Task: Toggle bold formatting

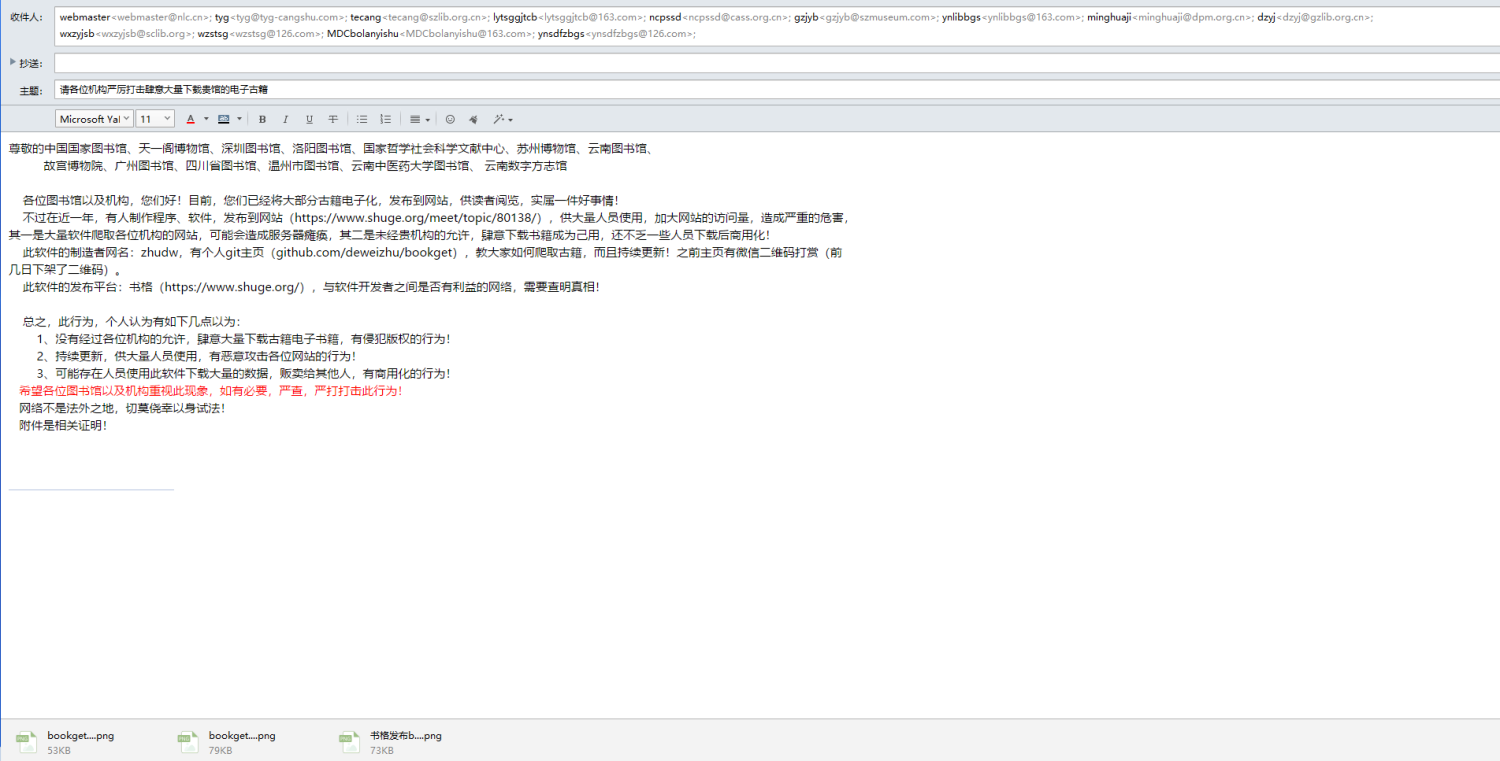Action: pos(262,119)
